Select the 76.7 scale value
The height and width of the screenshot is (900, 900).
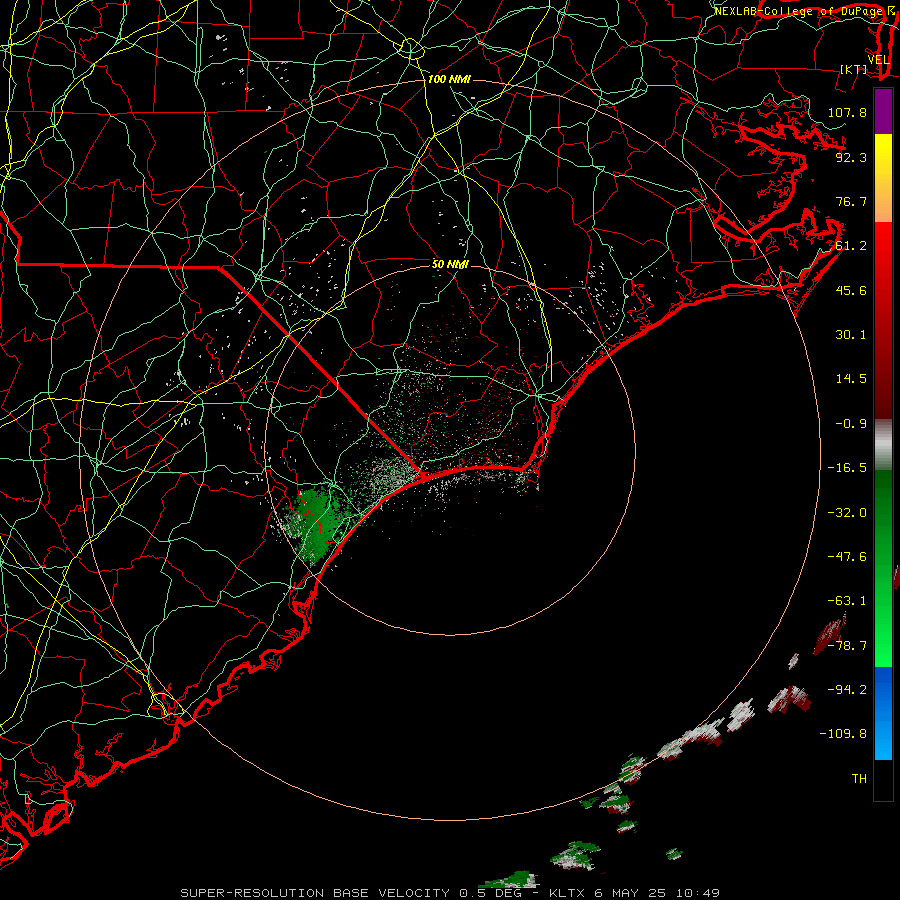coord(851,201)
